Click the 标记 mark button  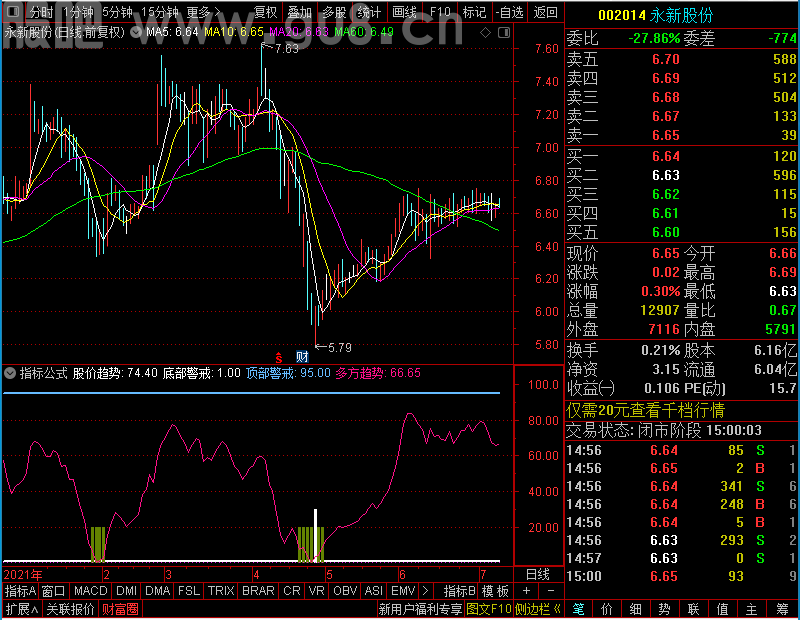[474, 12]
